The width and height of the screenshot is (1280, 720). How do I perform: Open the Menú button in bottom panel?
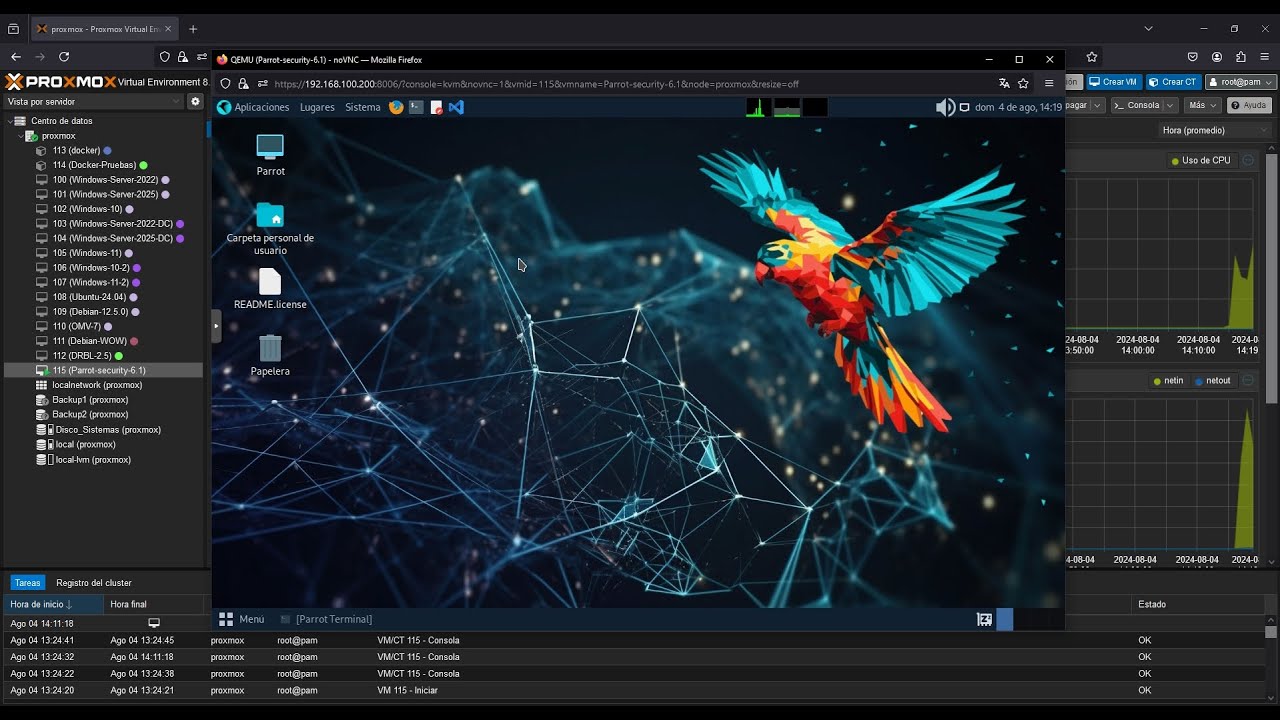(242, 619)
